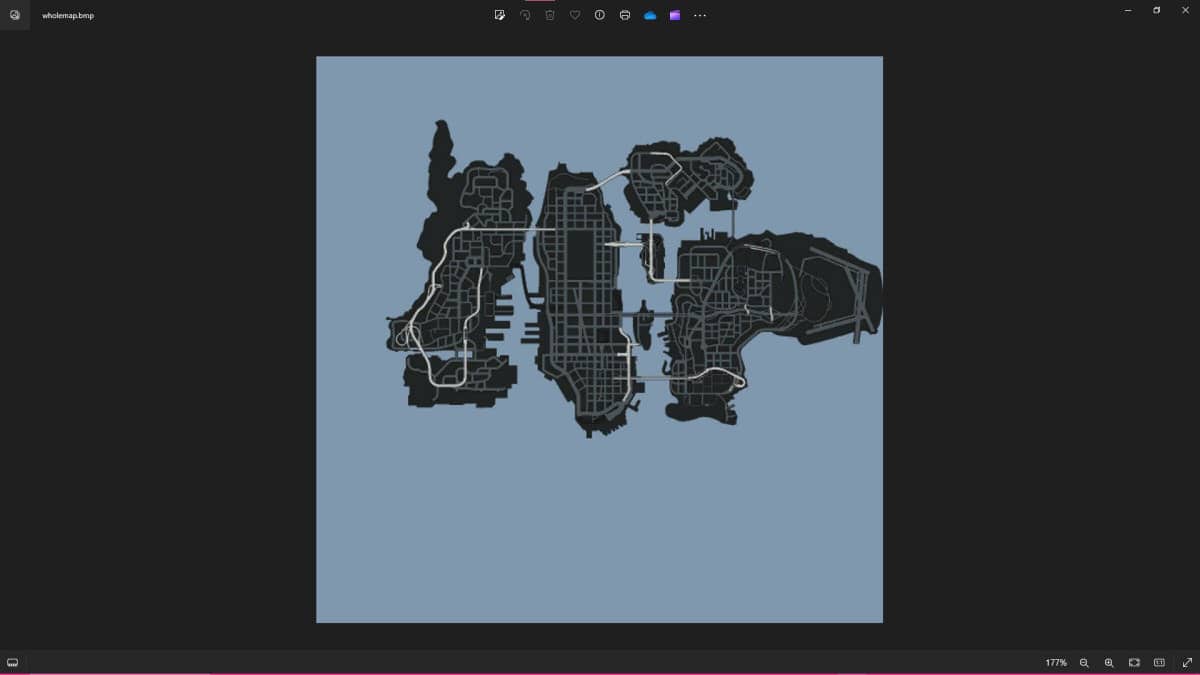Zoom in with the plus magnifier
The width and height of the screenshot is (1200, 675).
point(1109,663)
